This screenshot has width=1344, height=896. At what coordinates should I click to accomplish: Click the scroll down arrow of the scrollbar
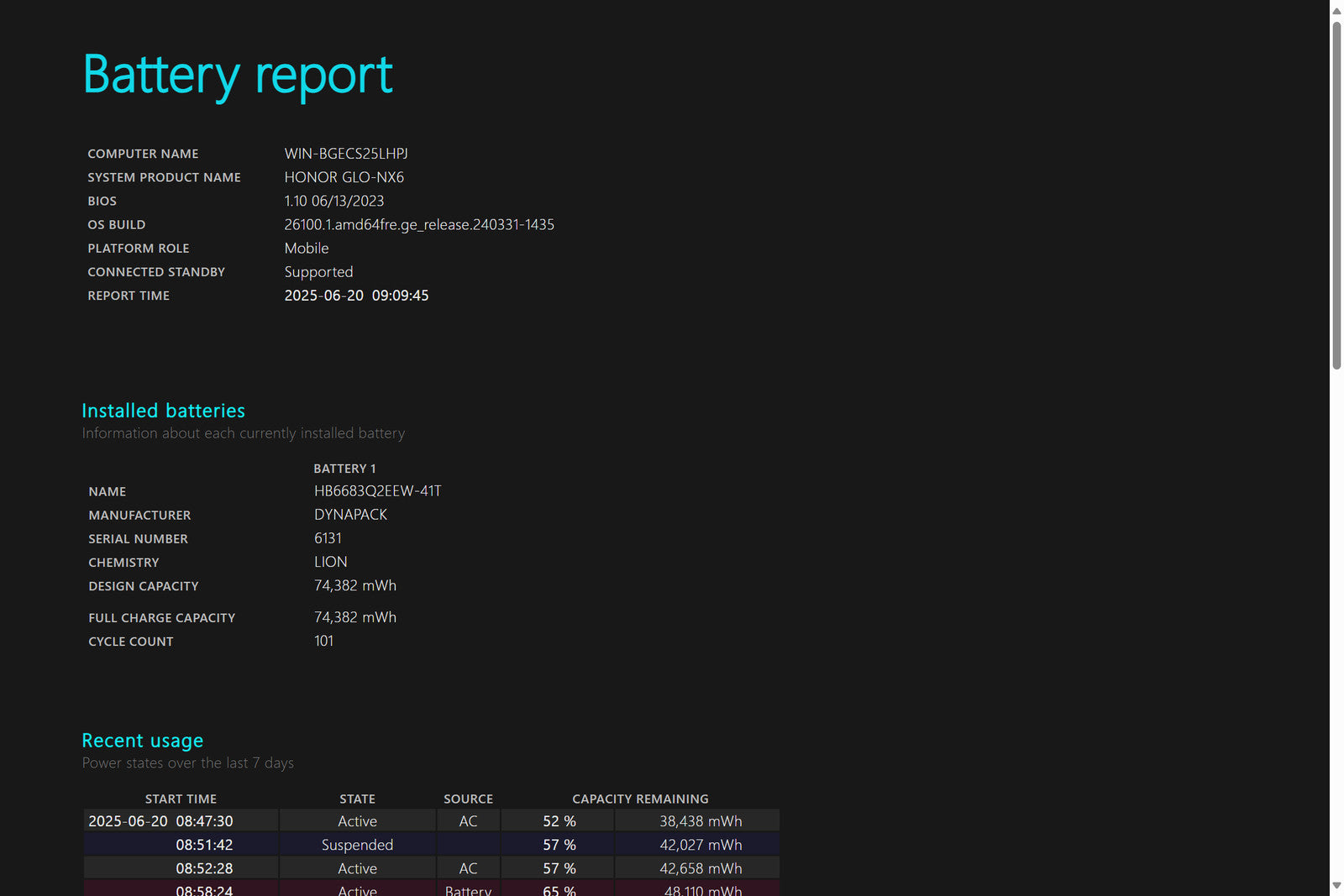[x=1336, y=886]
